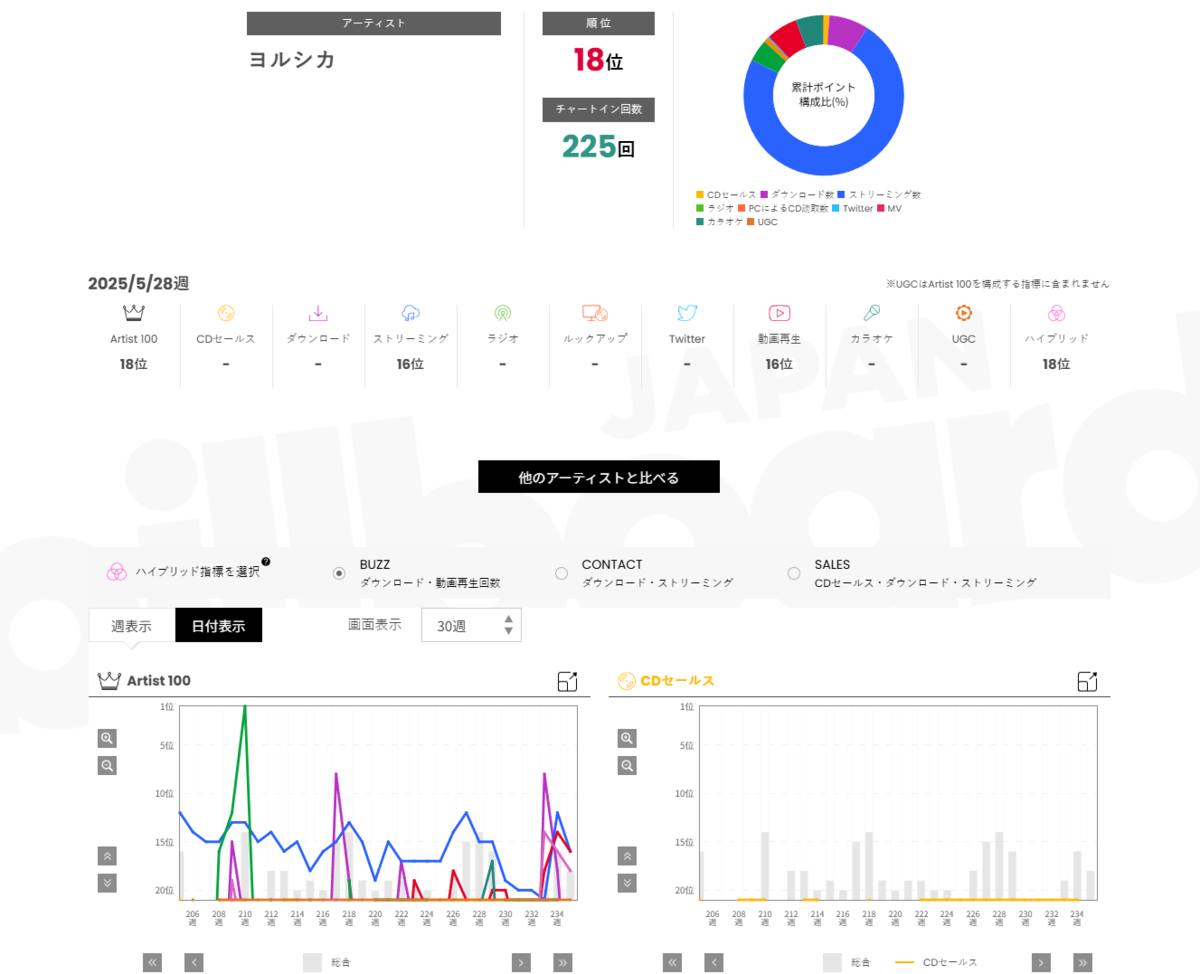
Task: Select the SALES radio button
Action: 794,573
